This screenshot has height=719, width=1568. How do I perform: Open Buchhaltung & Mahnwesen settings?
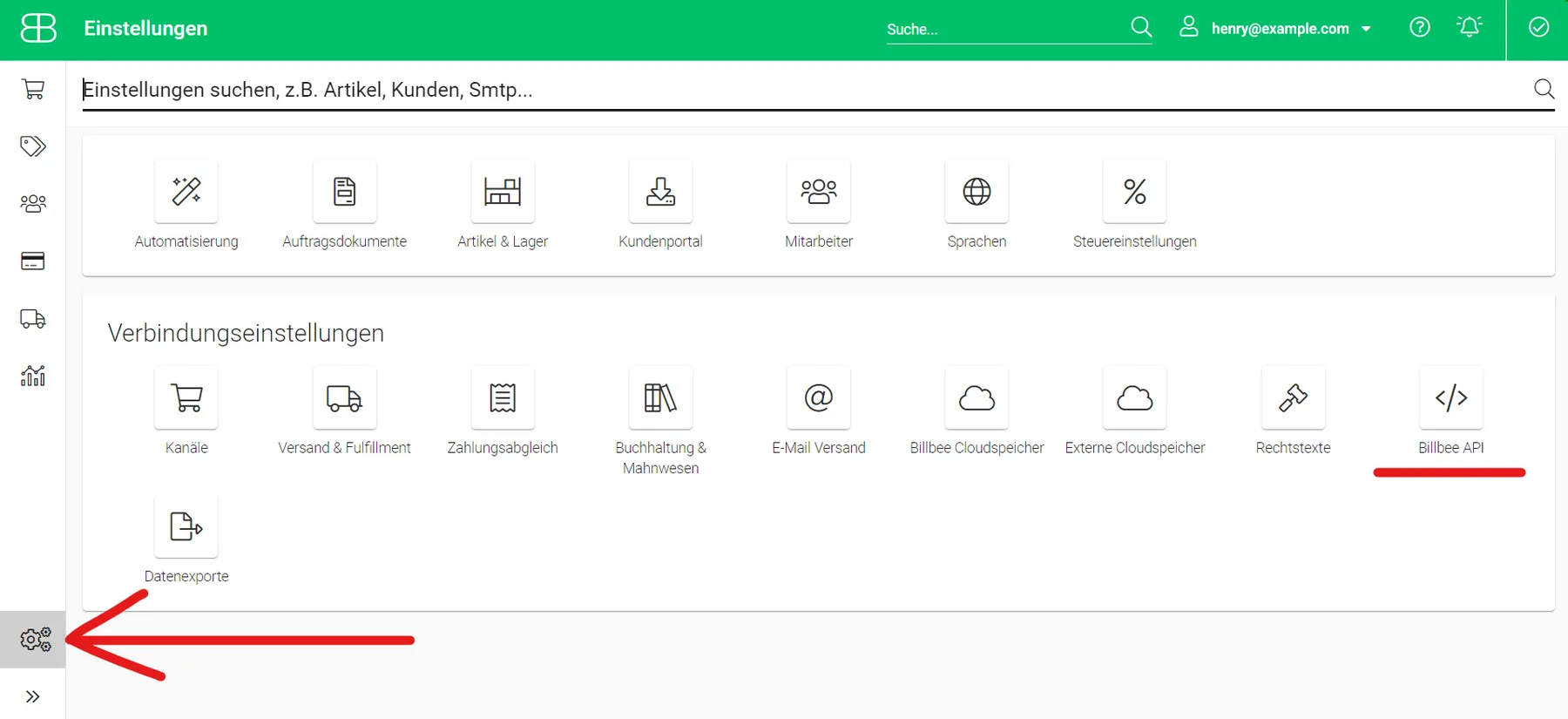point(660,398)
